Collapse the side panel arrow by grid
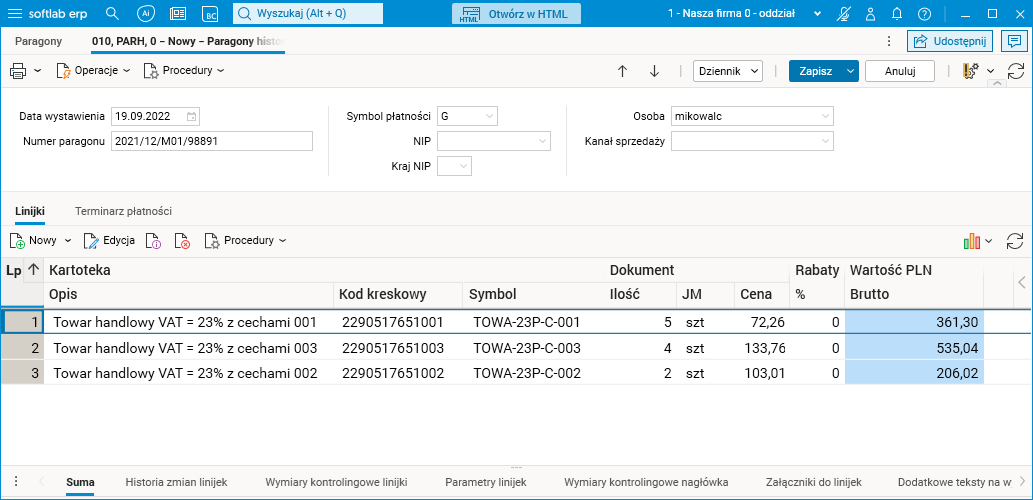The width and height of the screenshot is (1033, 500). click(1022, 282)
